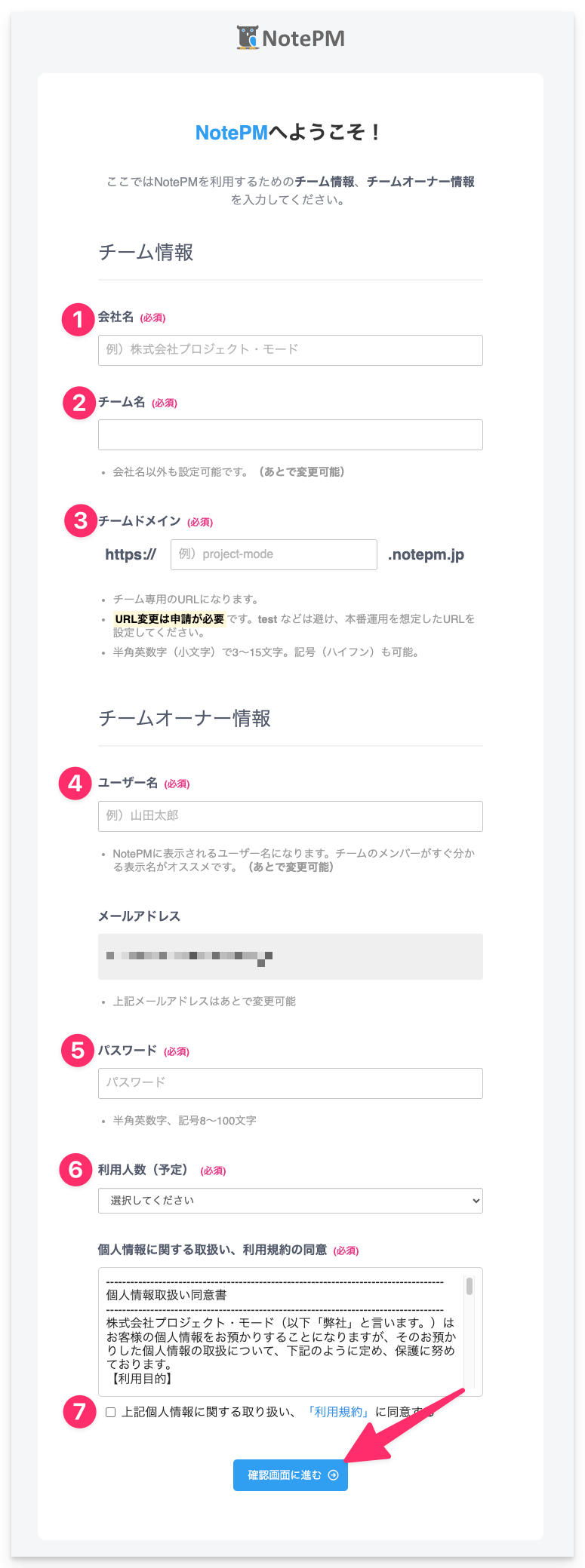Click the red number 5 badge
Viewport: 585px width, 1568px height.
(78, 1050)
